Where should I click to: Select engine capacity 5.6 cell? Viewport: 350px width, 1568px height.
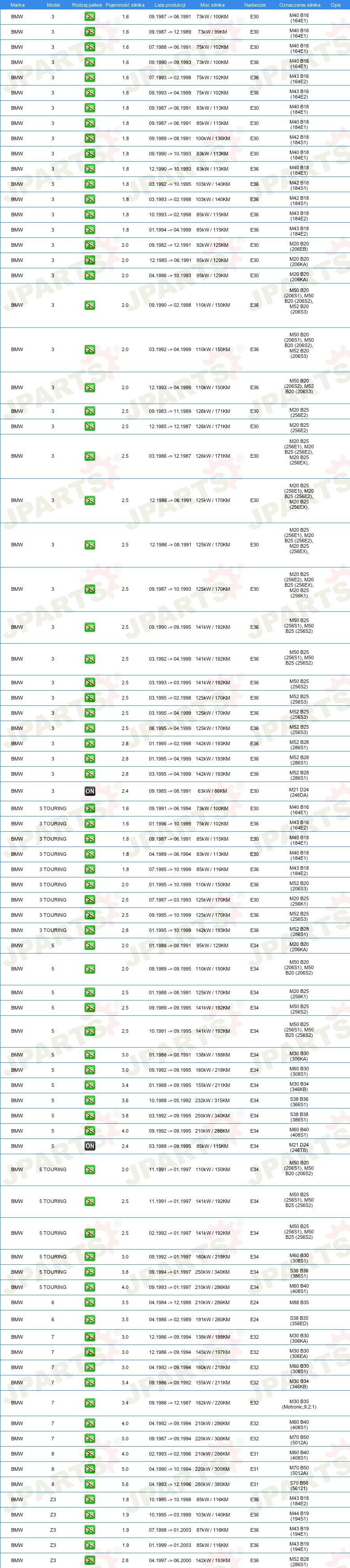125,1484
